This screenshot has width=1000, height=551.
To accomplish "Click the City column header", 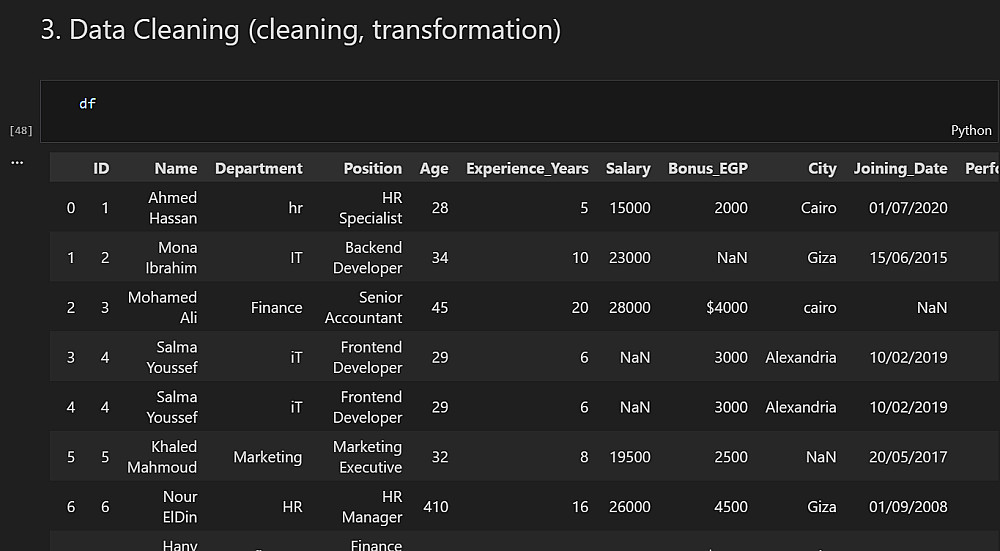I will click(822, 168).
